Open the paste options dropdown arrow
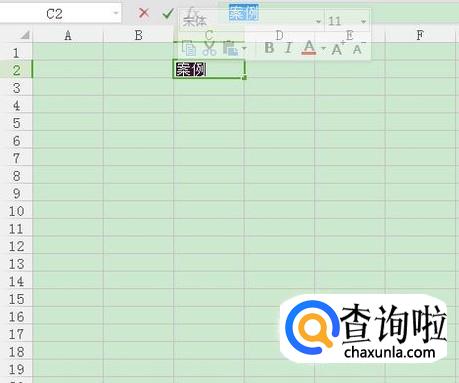This screenshot has width=459, height=383. [244, 49]
